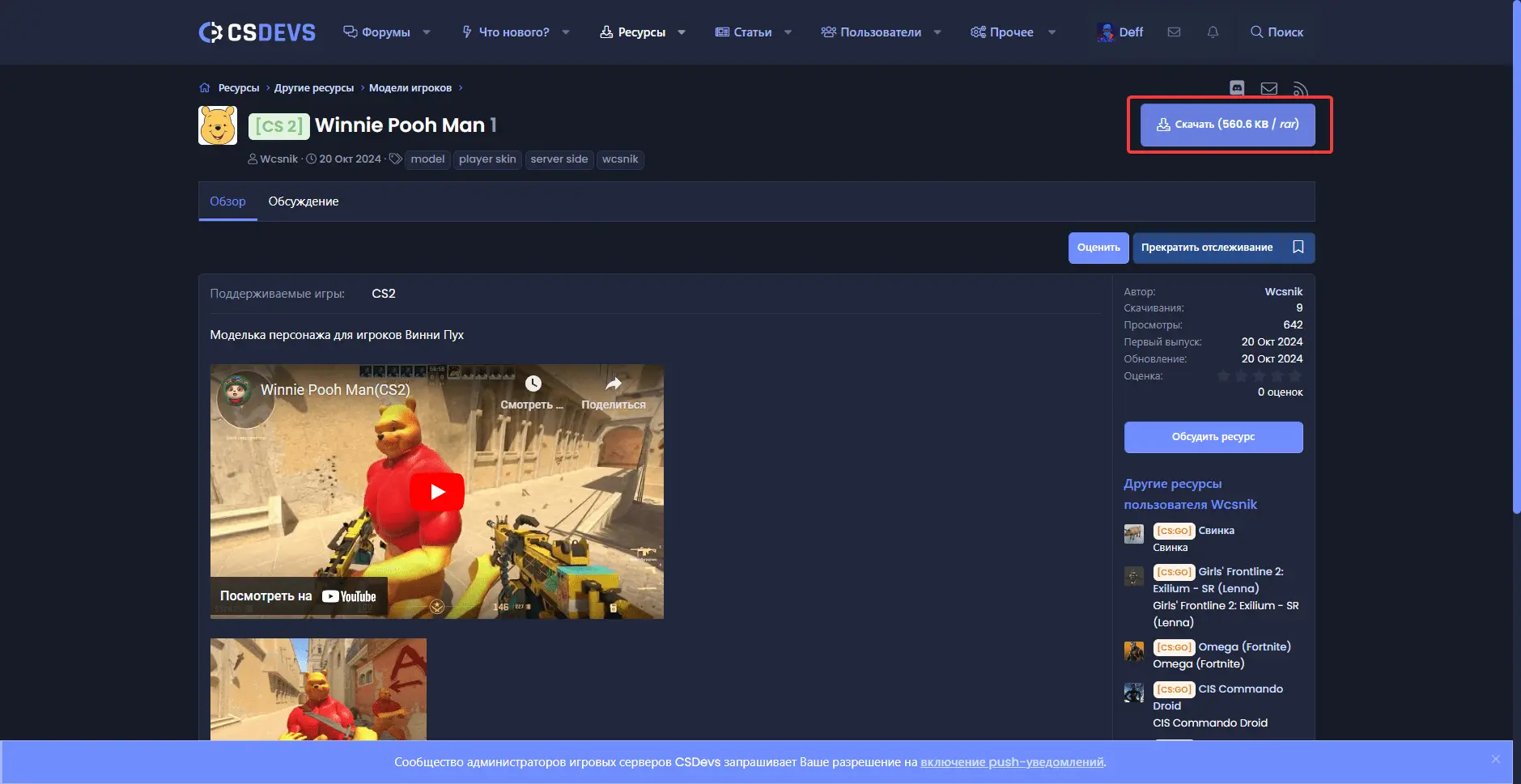The width and height of the screenshot is (1521, 784).
Task: Click the breadcrumb home icon
Action: click(205, 88)
